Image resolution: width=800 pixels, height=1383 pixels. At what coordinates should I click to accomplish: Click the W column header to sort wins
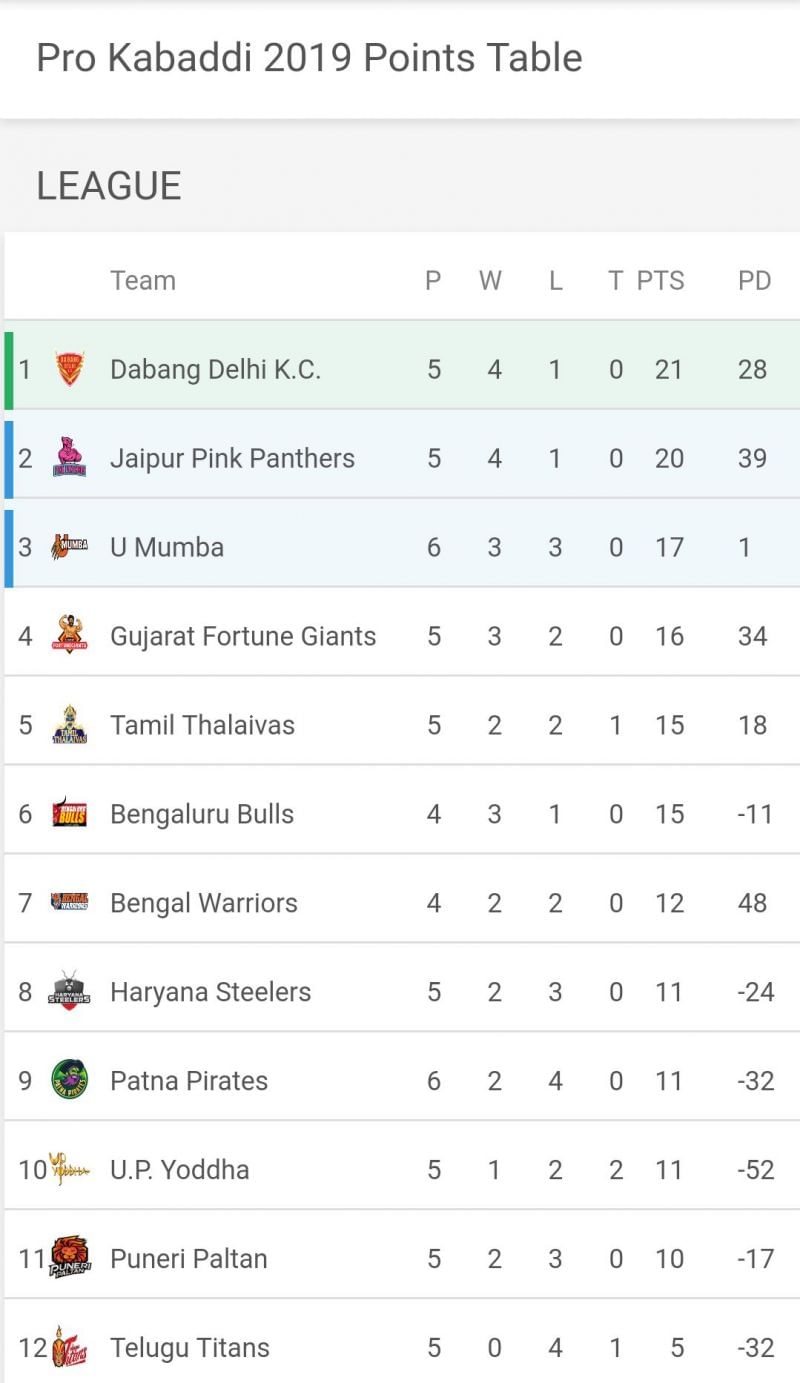coord(491,281)
